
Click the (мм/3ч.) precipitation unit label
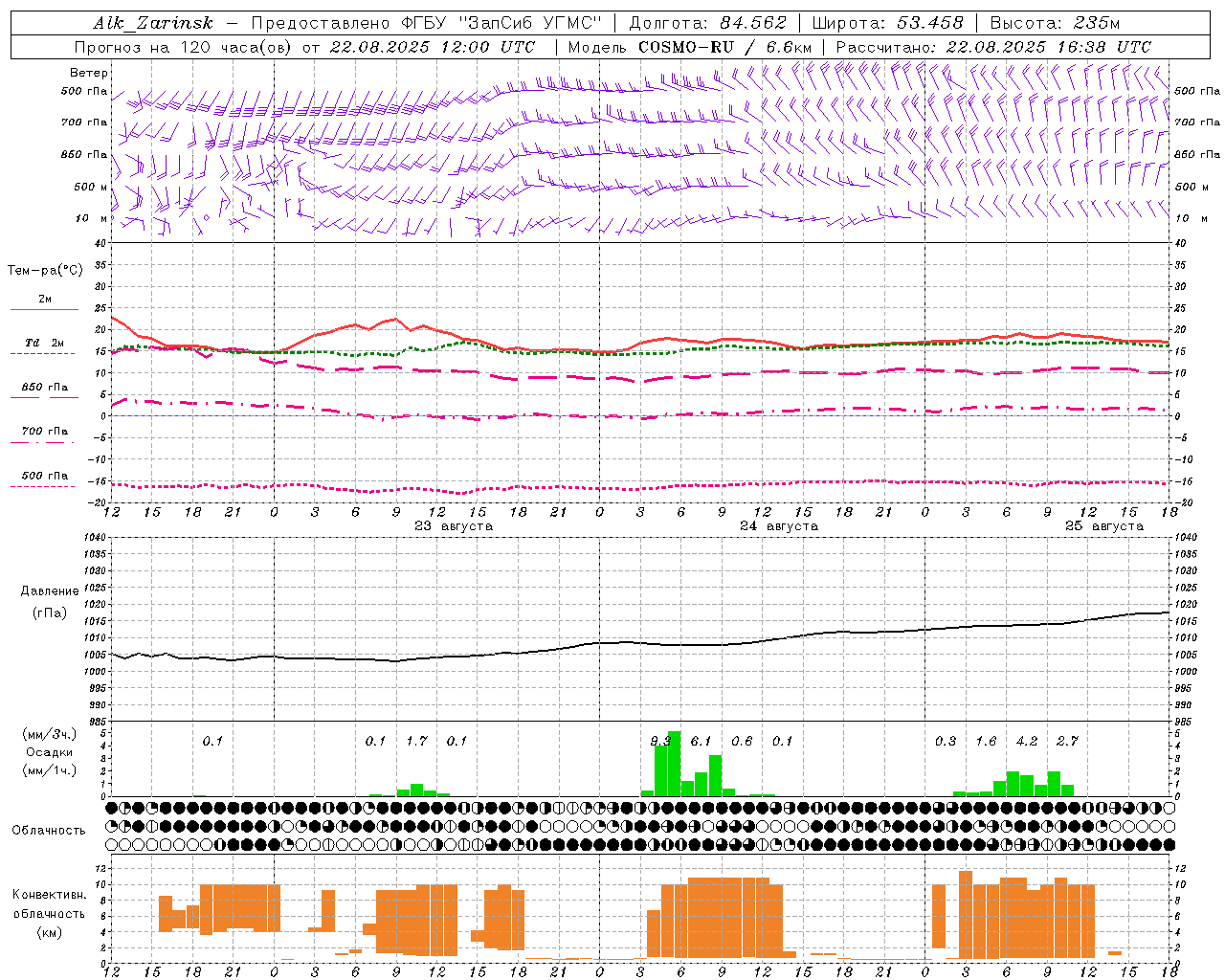(50, 734)
